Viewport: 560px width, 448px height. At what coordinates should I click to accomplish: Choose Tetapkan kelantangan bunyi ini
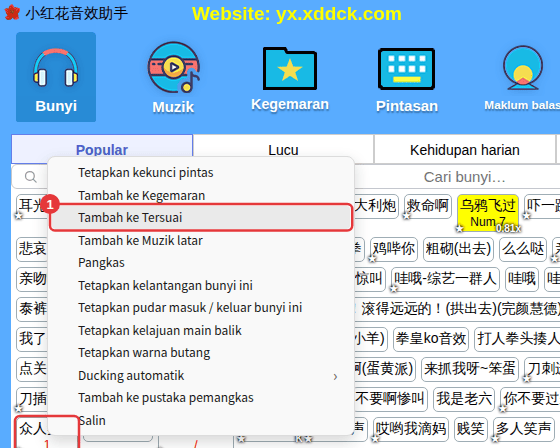coord(201,285)
